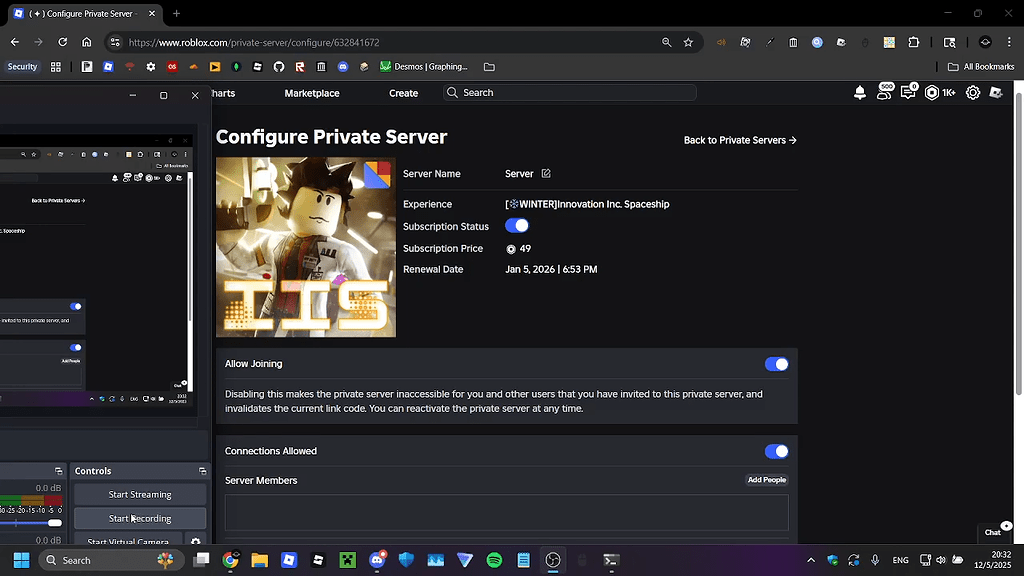This screenshot has height=576, width=1024.
Task: Open Roblox messages icon
Action: point(908,92)
